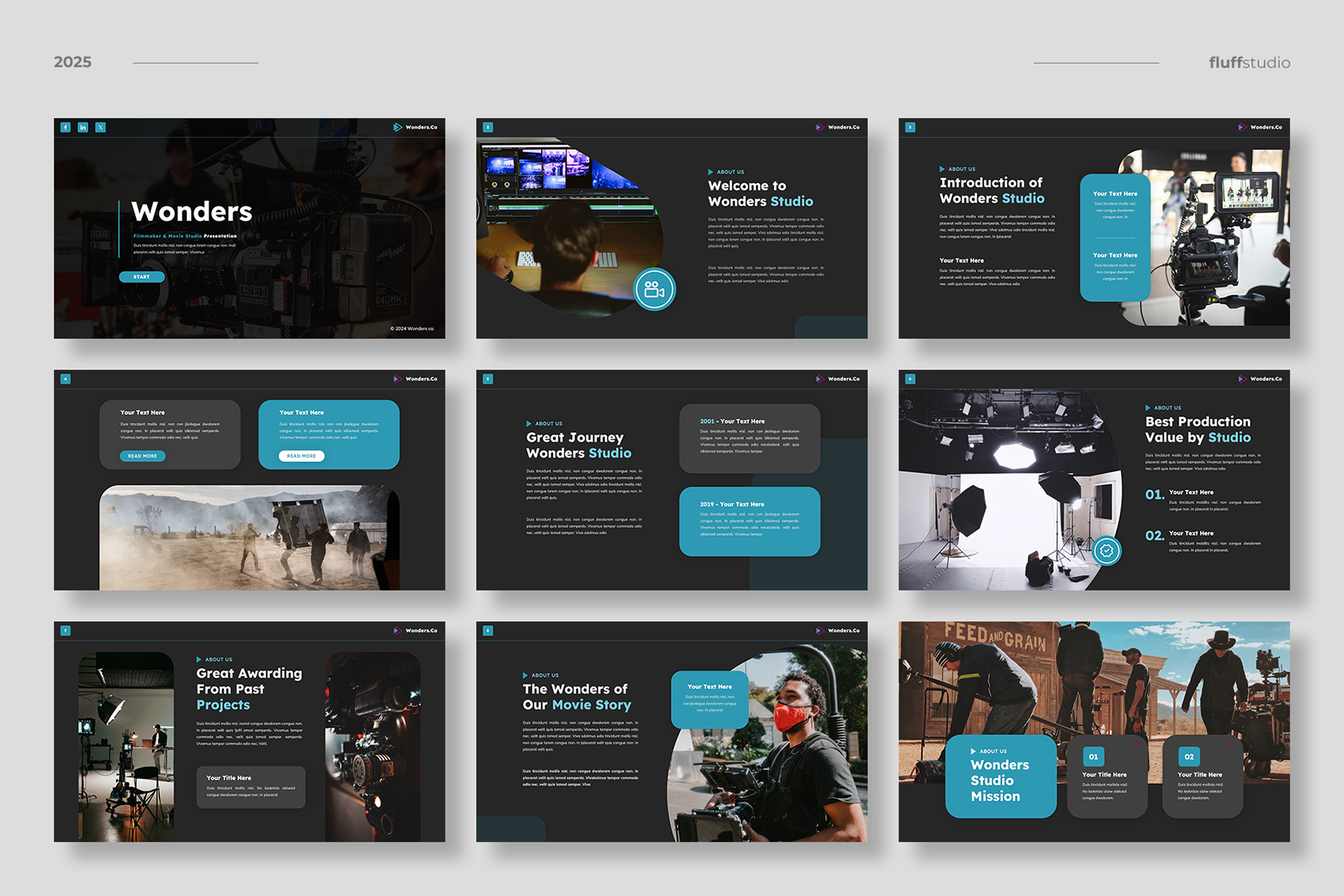This screenshot has height=896, width=1344.
Task: Select the 2001 timeline card
Action: click(x=749, y=438)
